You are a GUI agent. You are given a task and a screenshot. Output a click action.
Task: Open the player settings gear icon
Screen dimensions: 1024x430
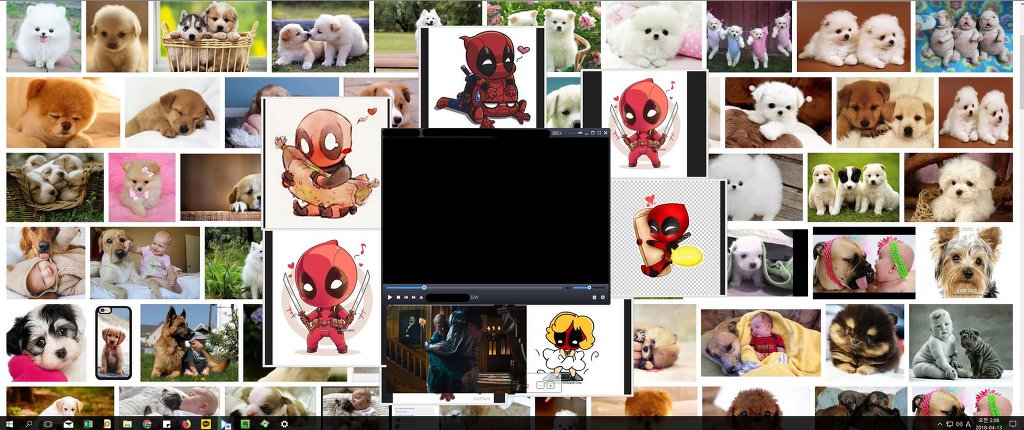click(x=603, y=297)
